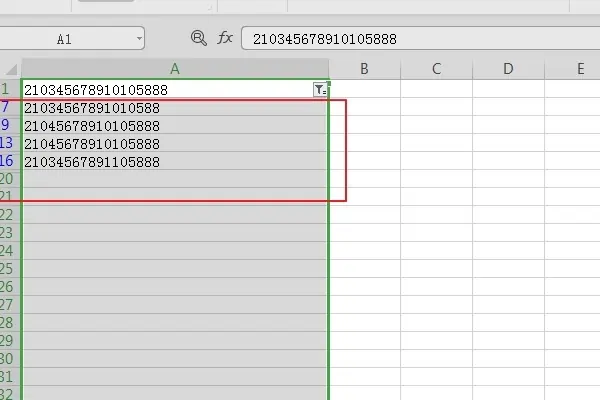
Task: Click the fx insert function icon
Action: [x=225, y=38]
